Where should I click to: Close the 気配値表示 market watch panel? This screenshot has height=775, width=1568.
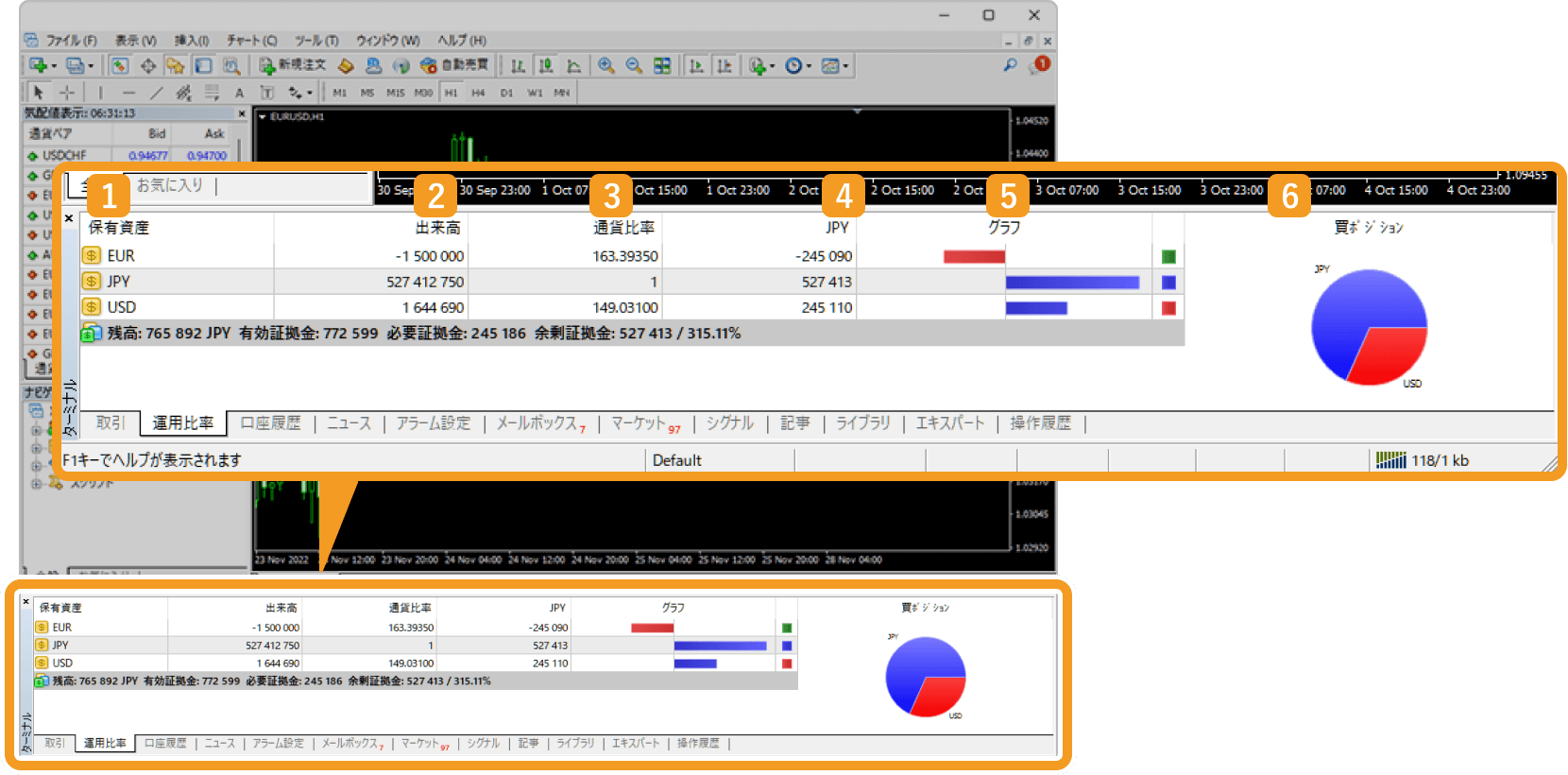point(242,113)
